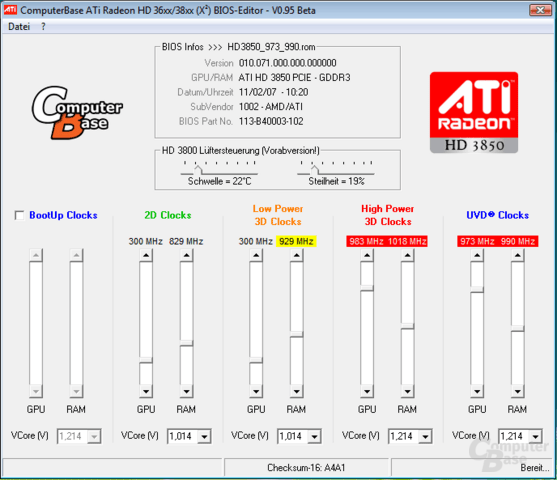Image resolution: width=557 pixels, height=480 pixels.
Task: Click the 1,014 value in 2D Clocks VCore
Action: point(180,436)
